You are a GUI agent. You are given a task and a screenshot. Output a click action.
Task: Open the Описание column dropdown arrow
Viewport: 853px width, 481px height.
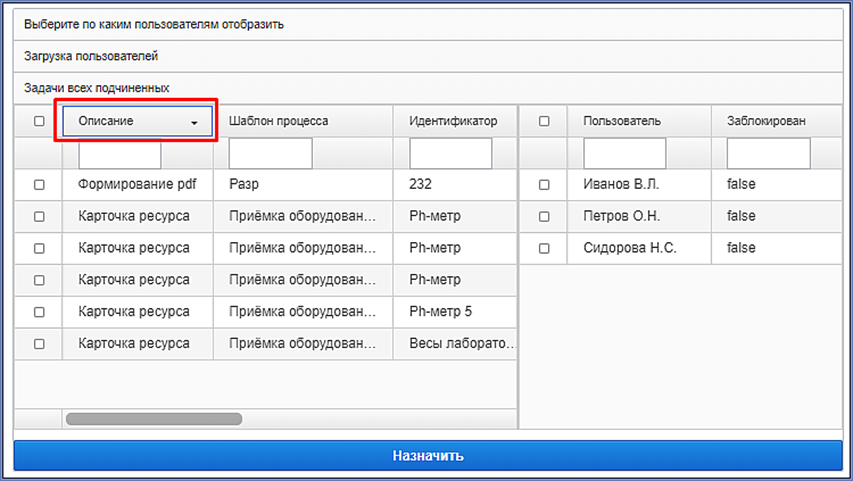click(194, 122)
